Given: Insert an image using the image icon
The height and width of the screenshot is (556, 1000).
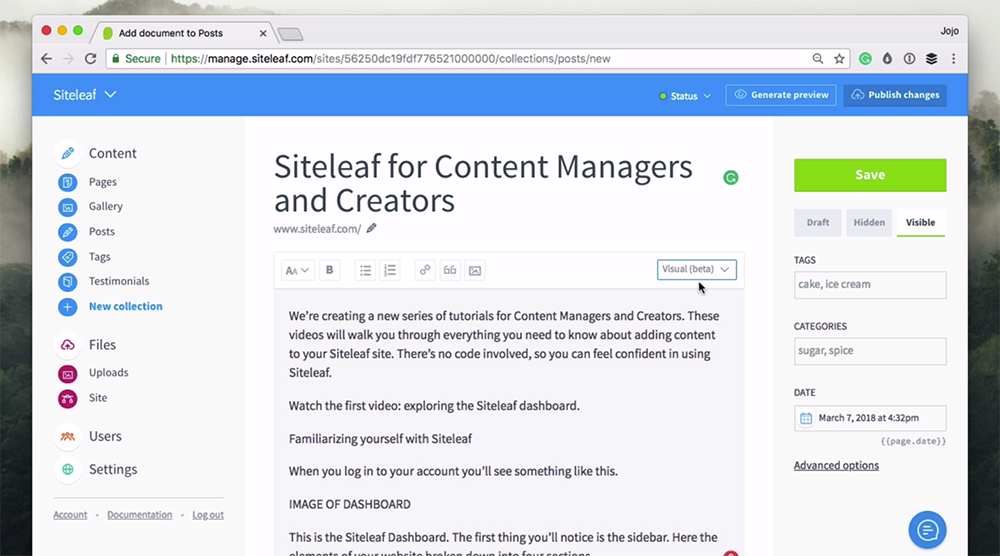Looking at the screenshot, I should (x=474, y=270).
